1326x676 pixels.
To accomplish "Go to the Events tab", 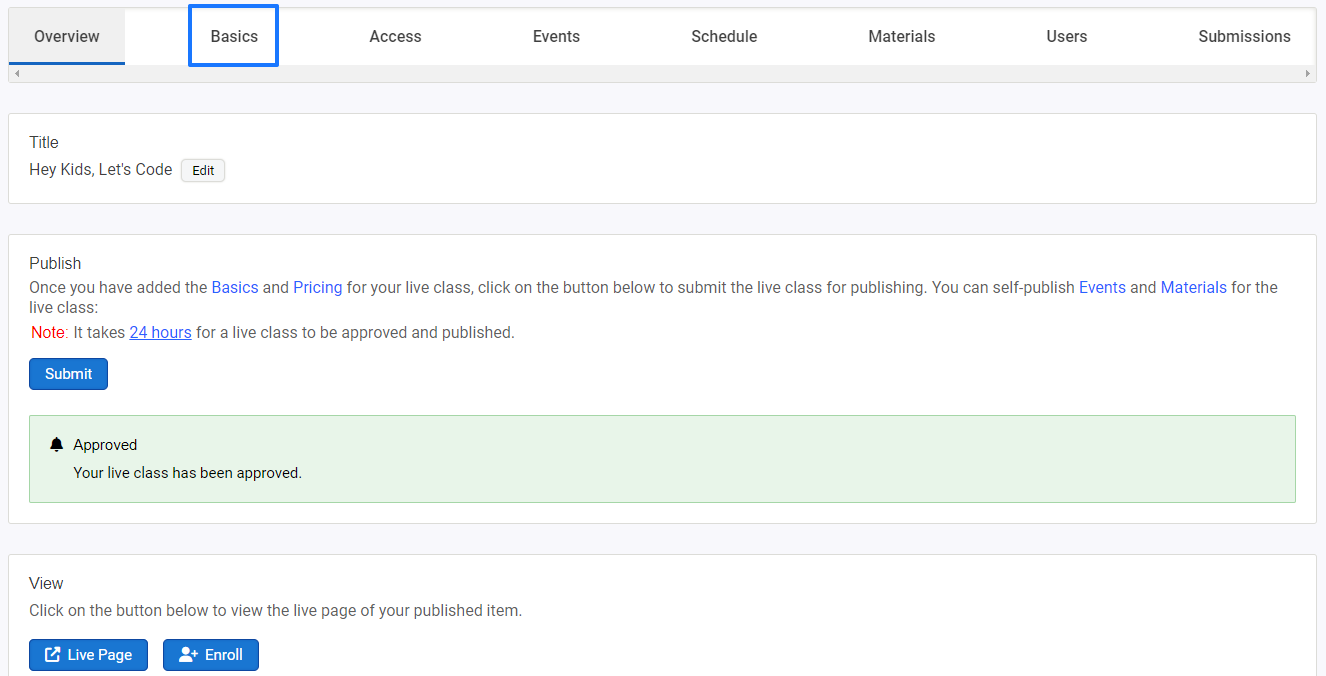I will tap(556, 37).
